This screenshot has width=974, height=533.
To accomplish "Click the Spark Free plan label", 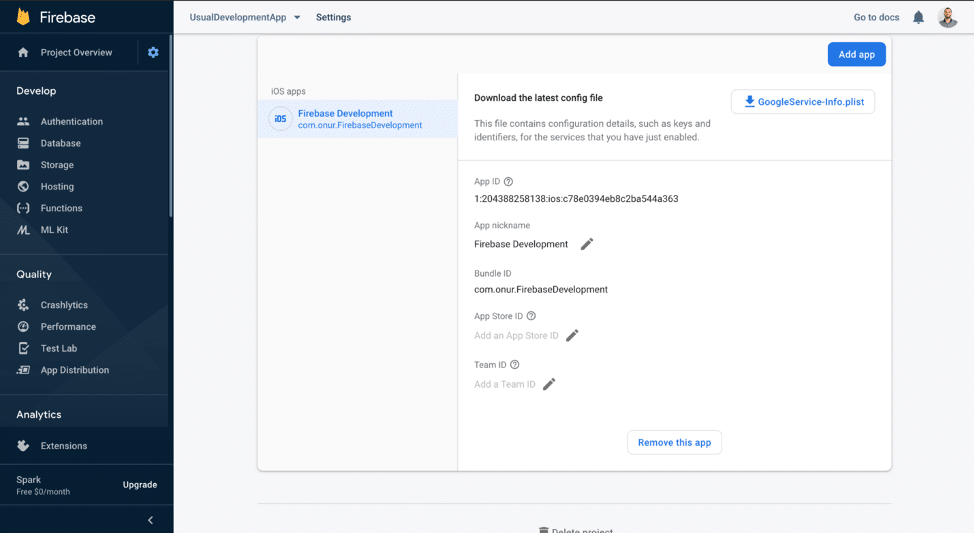I will [43, 485].
